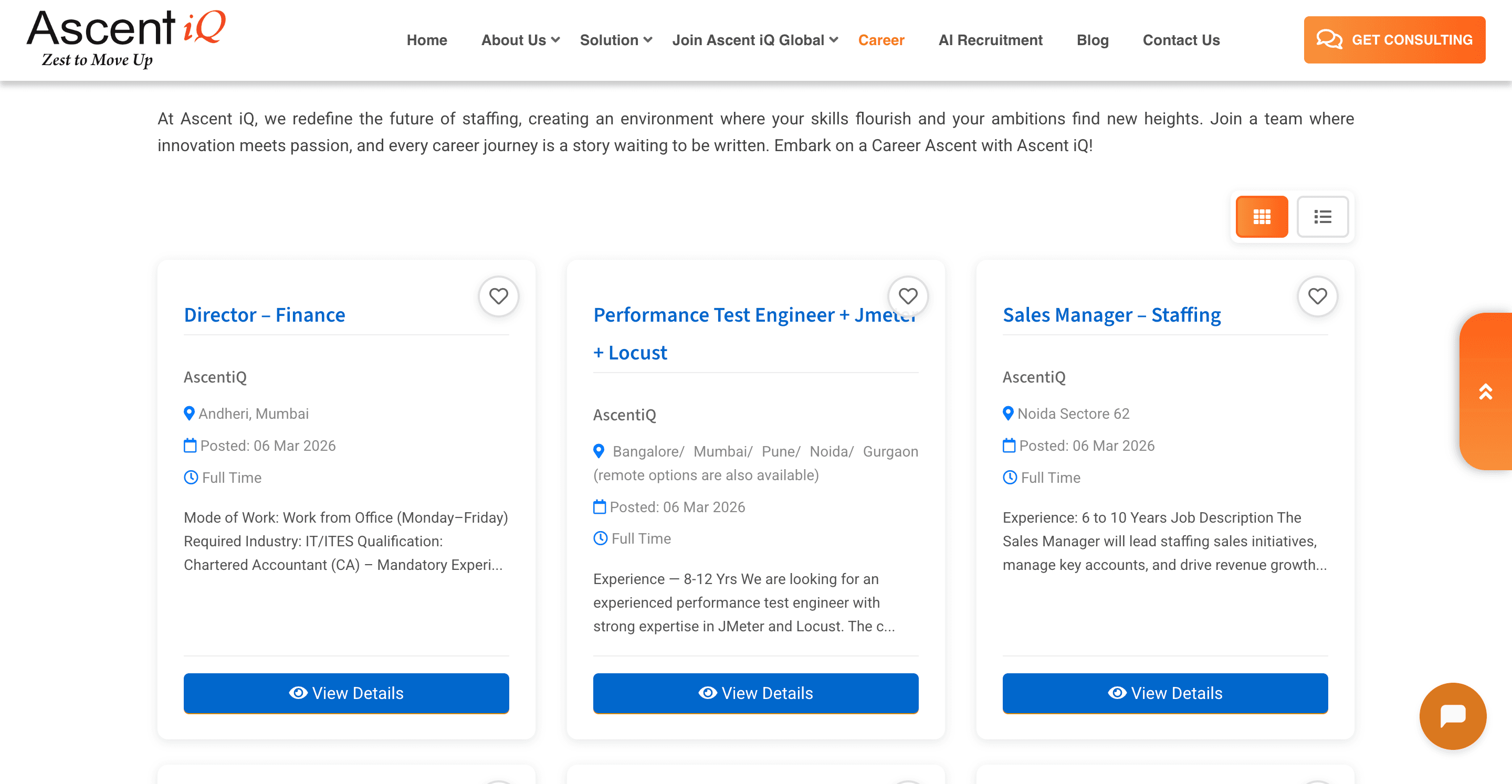This screenshot has width=1512, height=784.
Task: Click heart icon on Performance Test Engineer card
Action: pyautogui.click(x=907, y=296)
